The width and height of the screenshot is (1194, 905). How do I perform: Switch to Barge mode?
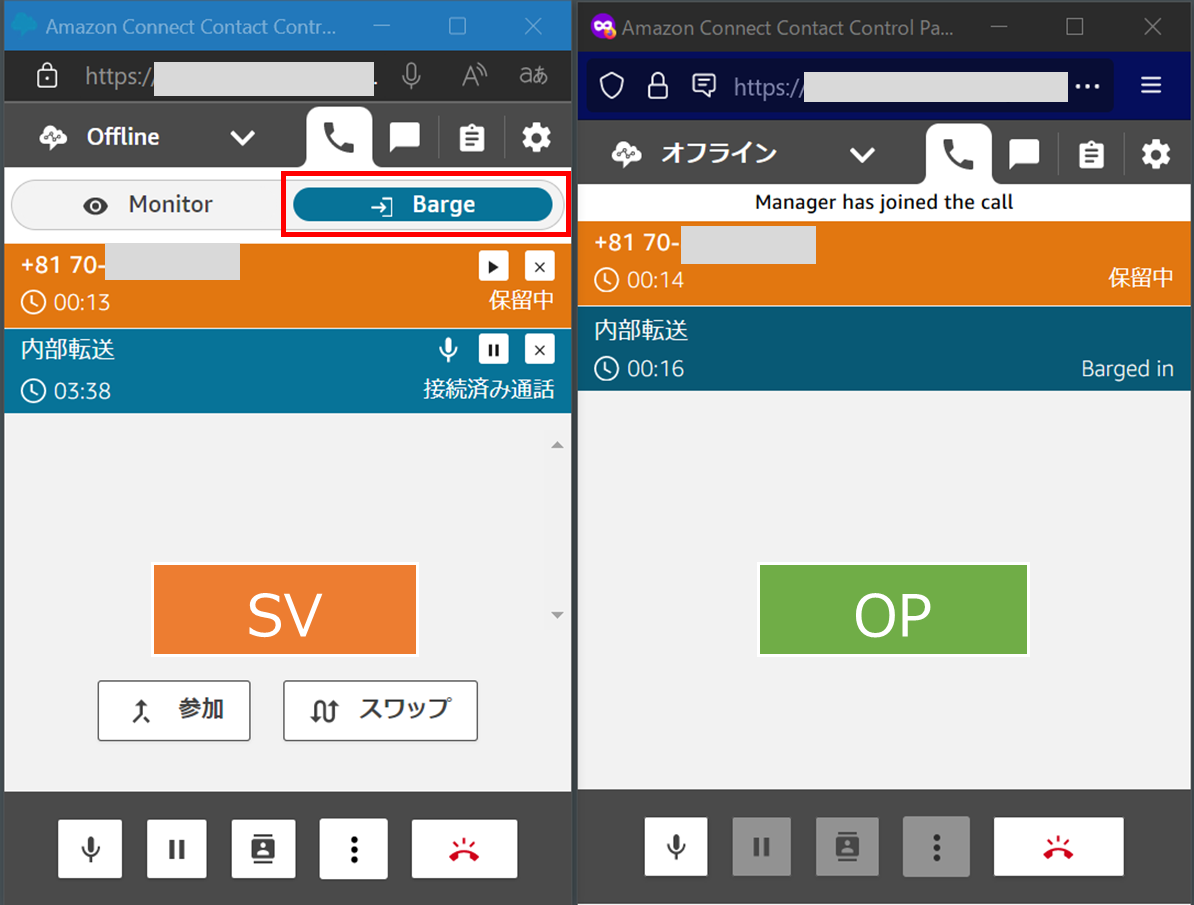(423, 205)
